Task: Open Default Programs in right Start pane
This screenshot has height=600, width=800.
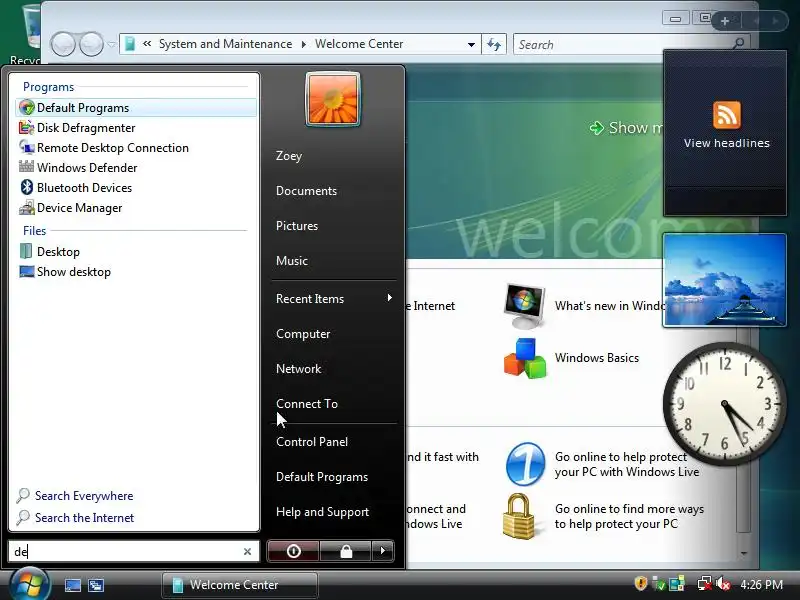Action: (321, 477)
